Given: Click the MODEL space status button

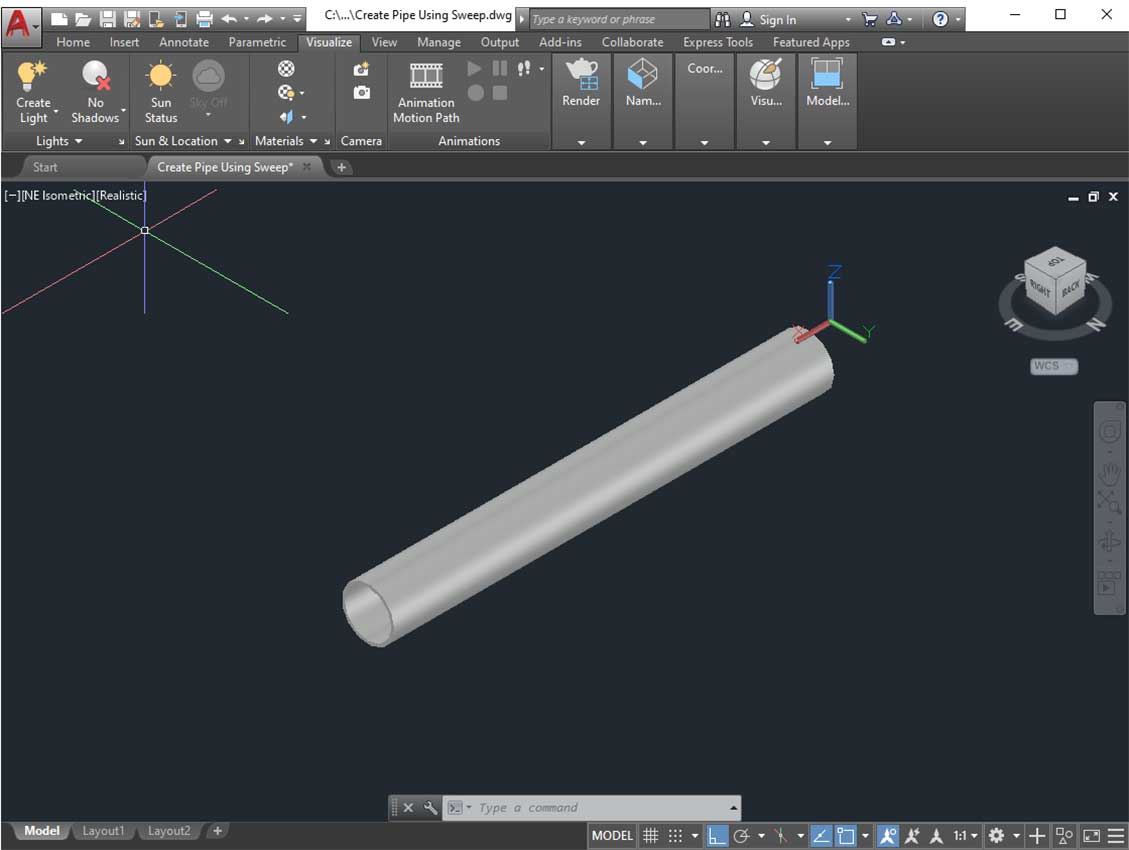Looking at the screenshot, I should coord(612,836).
